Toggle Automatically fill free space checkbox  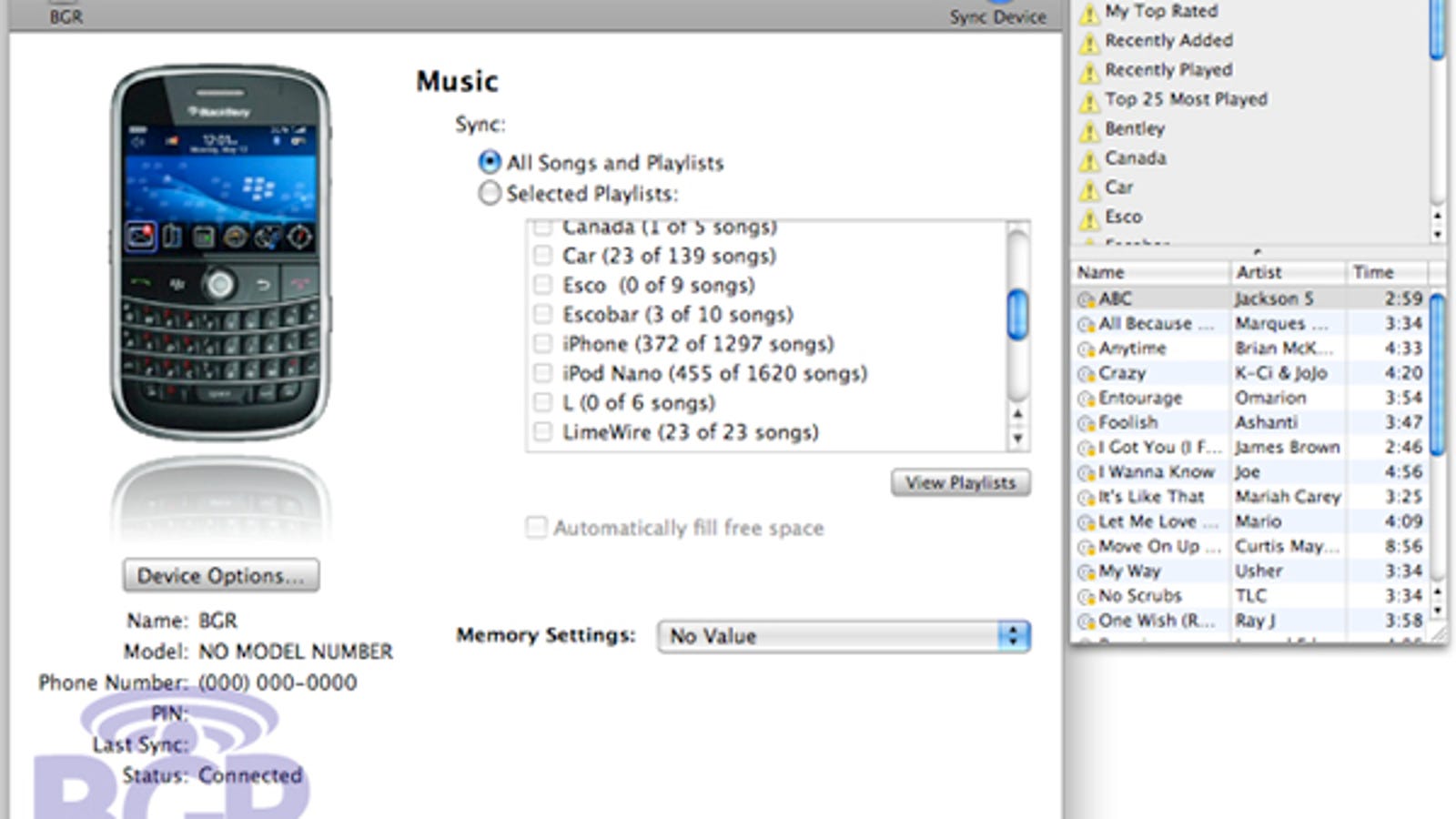tap(536, 527)
